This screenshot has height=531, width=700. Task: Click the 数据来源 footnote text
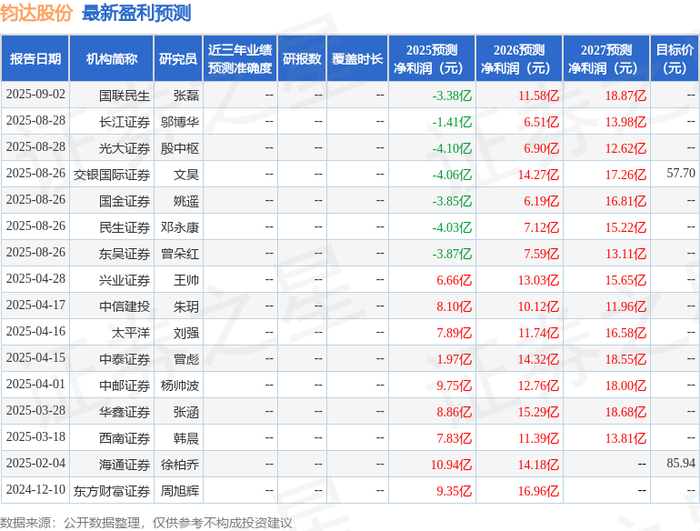pos(146,523)
